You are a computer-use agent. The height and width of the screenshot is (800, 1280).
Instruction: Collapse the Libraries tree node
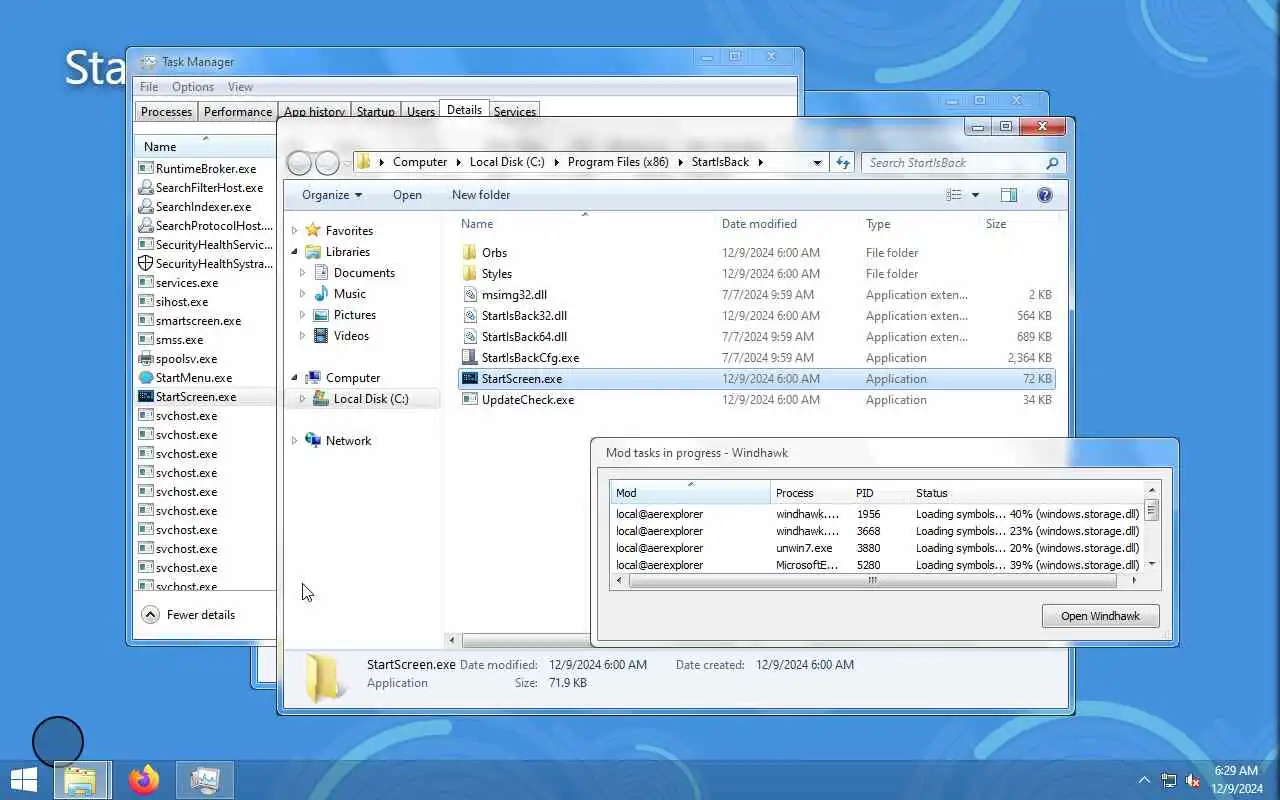pos(295,252)
